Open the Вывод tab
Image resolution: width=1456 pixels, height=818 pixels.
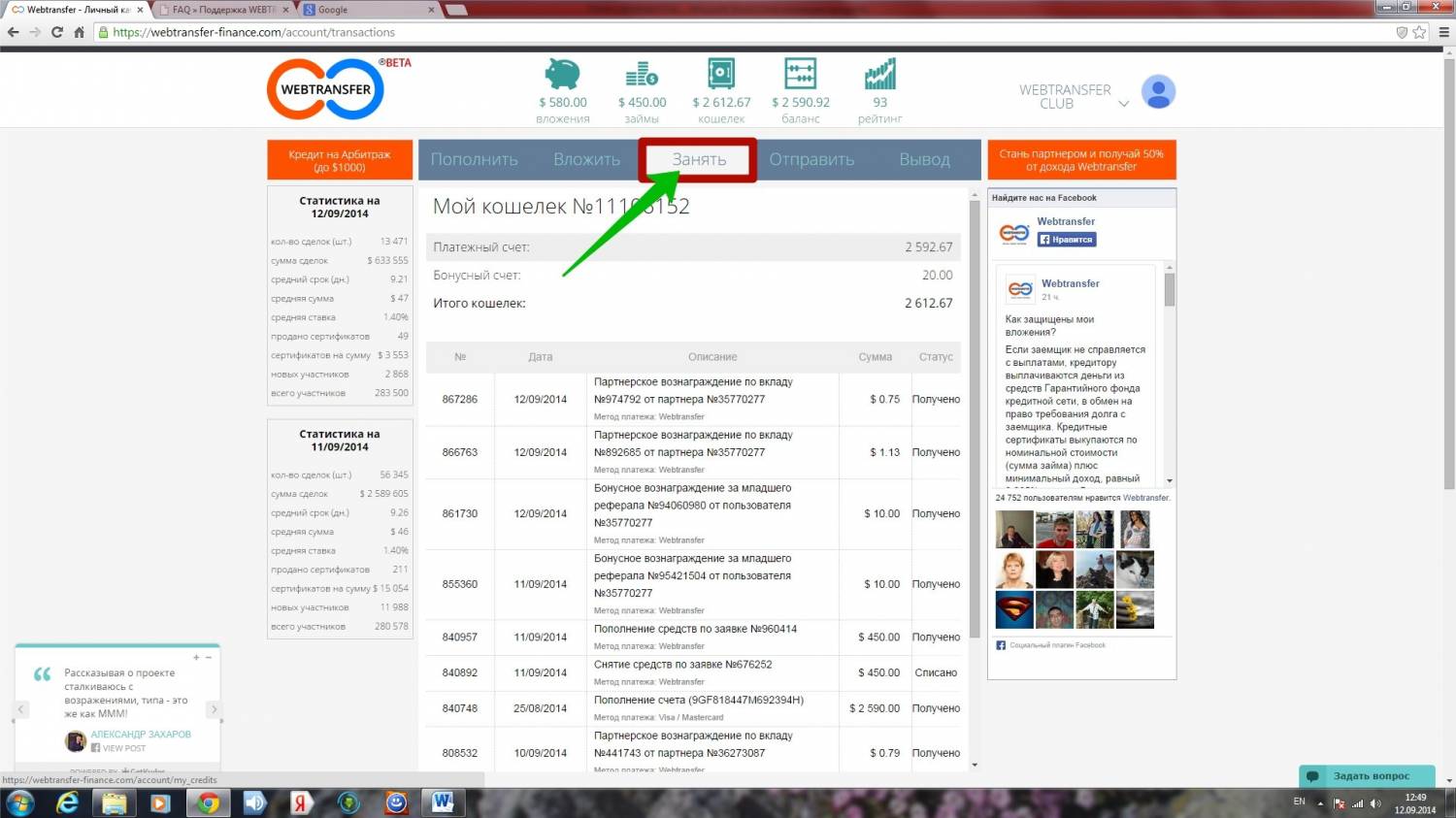924,160
